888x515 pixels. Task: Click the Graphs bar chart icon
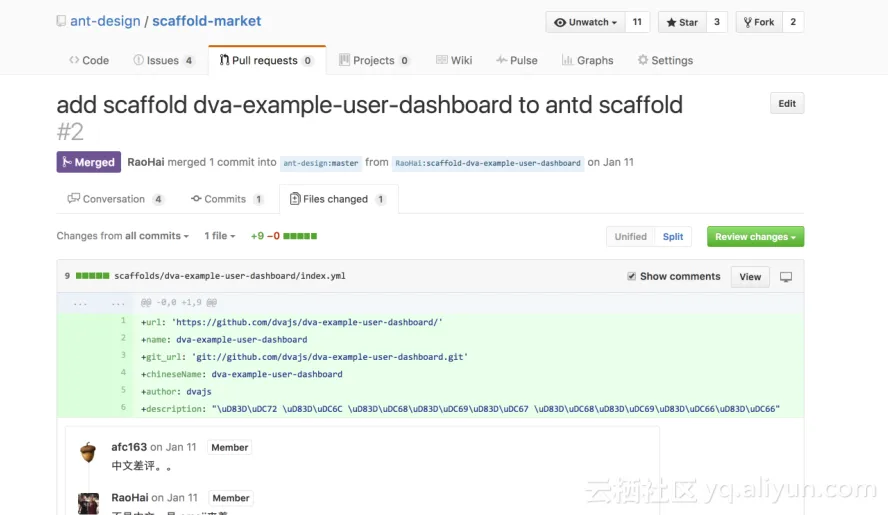point(567,59)
